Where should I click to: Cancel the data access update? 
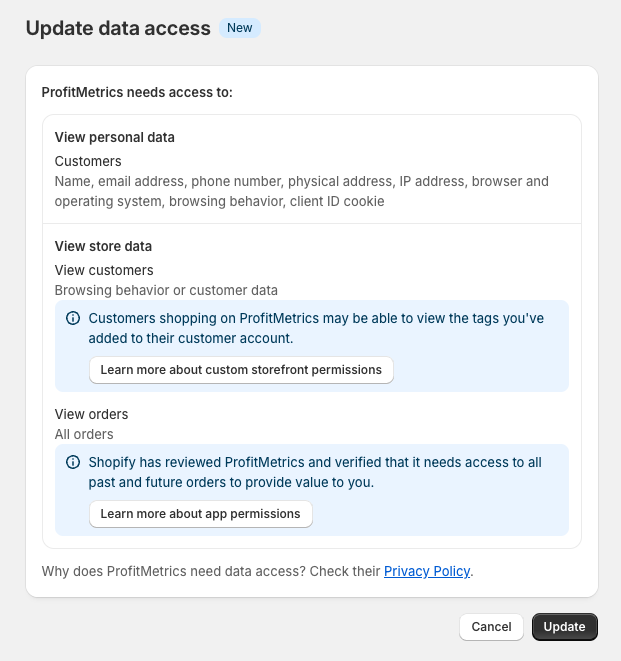(x=491, y=627)
